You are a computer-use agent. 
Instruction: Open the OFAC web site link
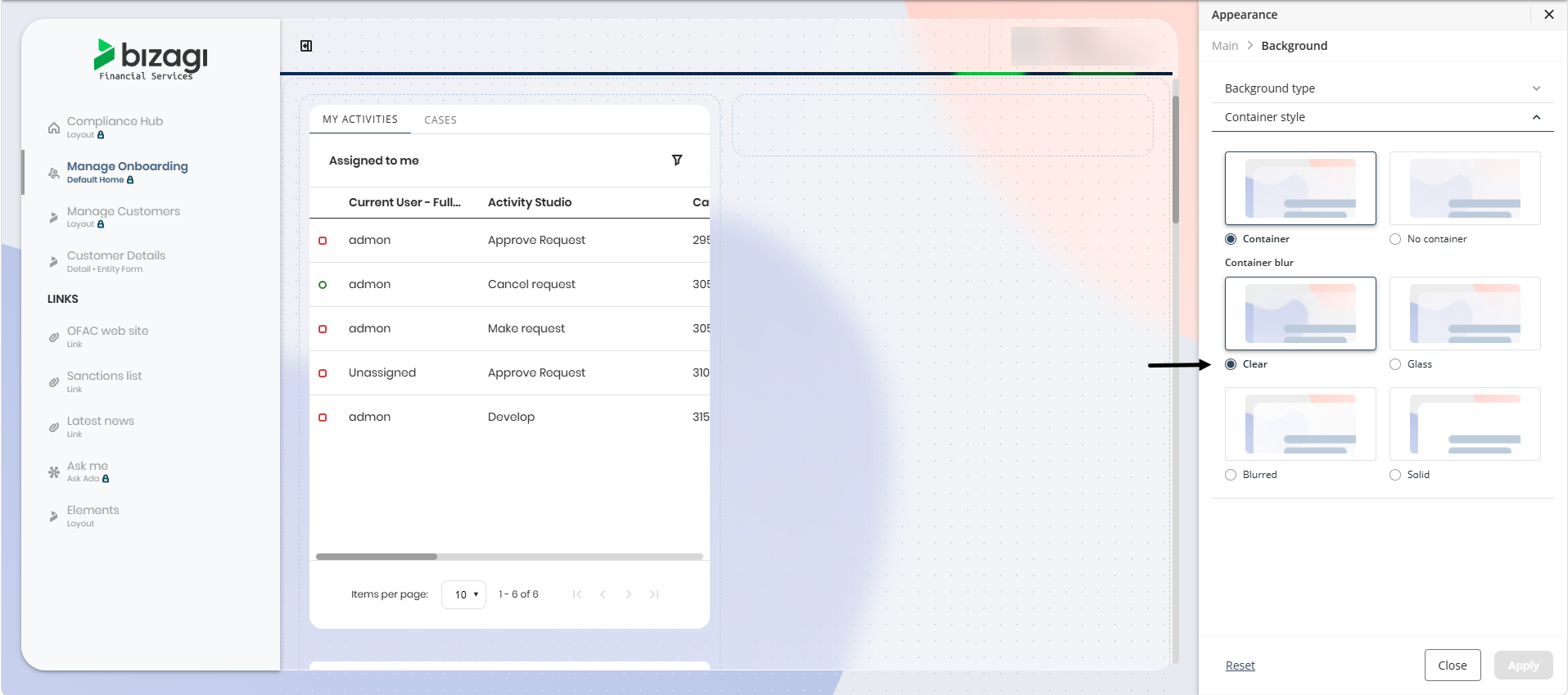107,331
